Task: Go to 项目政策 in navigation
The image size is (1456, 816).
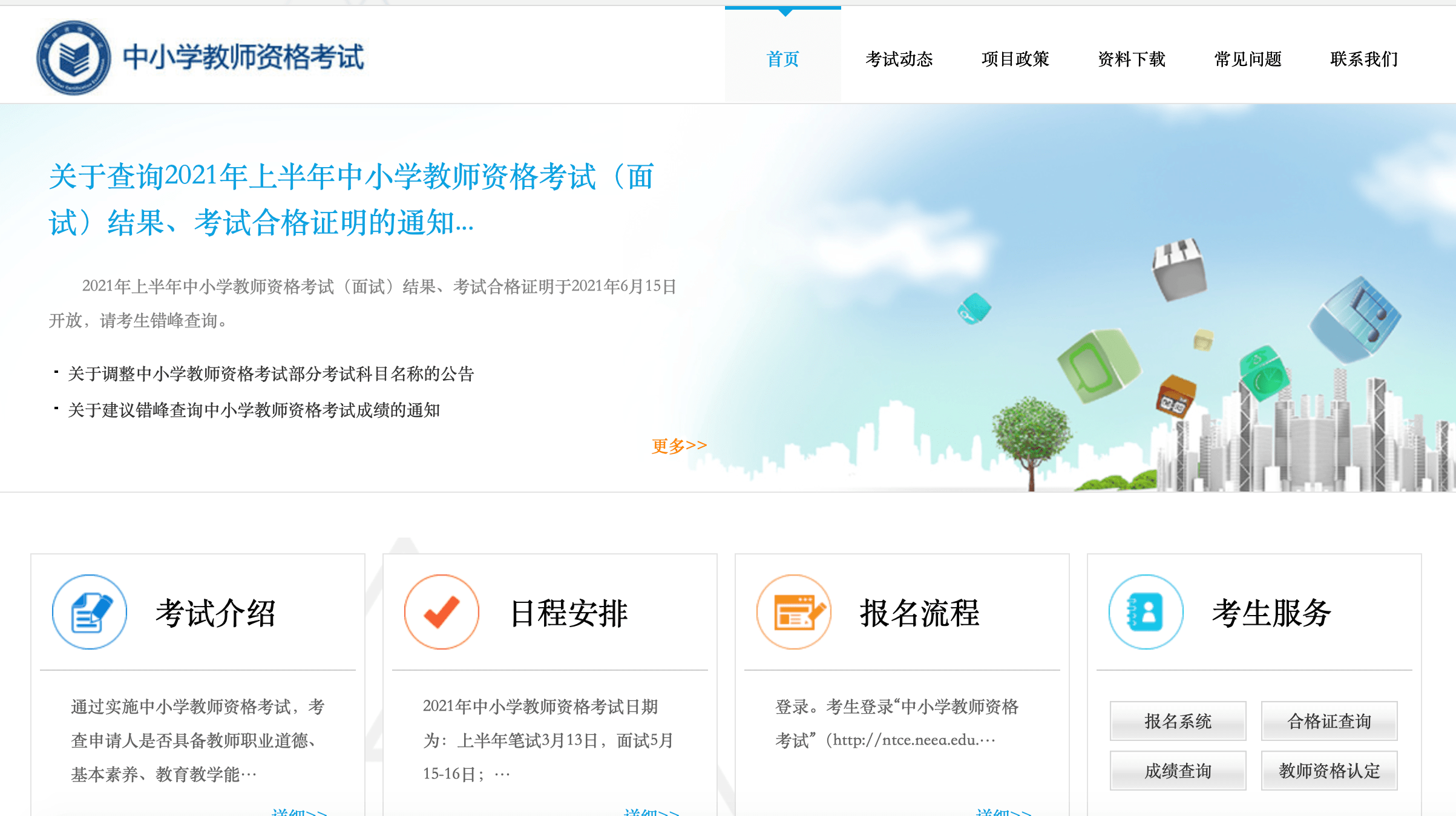Action: pyautogui.click(x=1015, y=59)
